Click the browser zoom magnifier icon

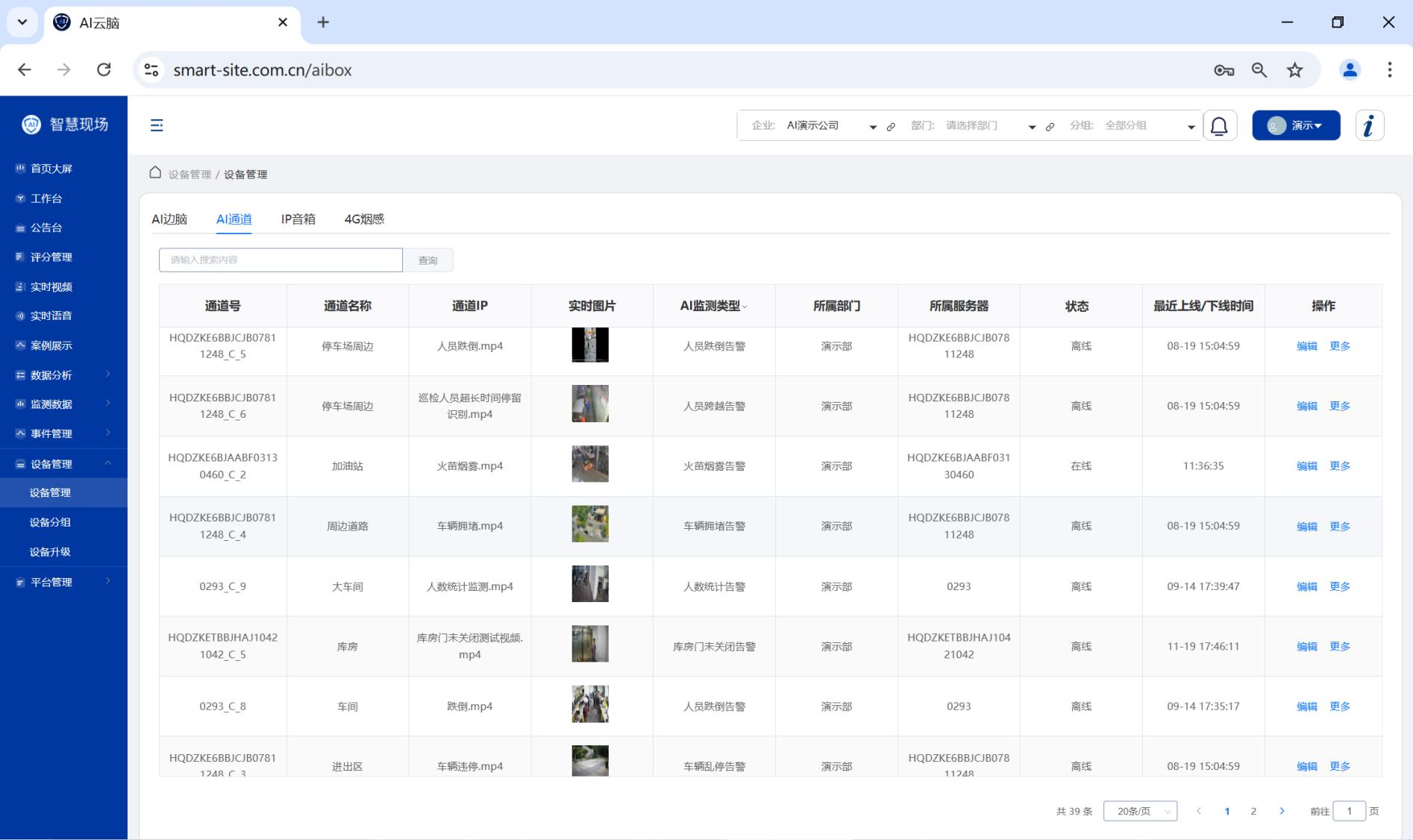click(1259, 70)
